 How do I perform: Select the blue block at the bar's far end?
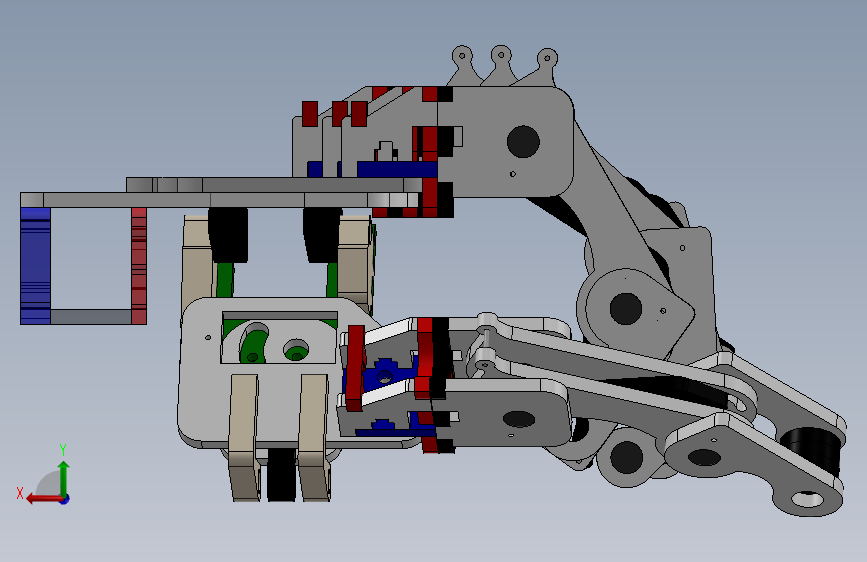[x=35, y=266]
